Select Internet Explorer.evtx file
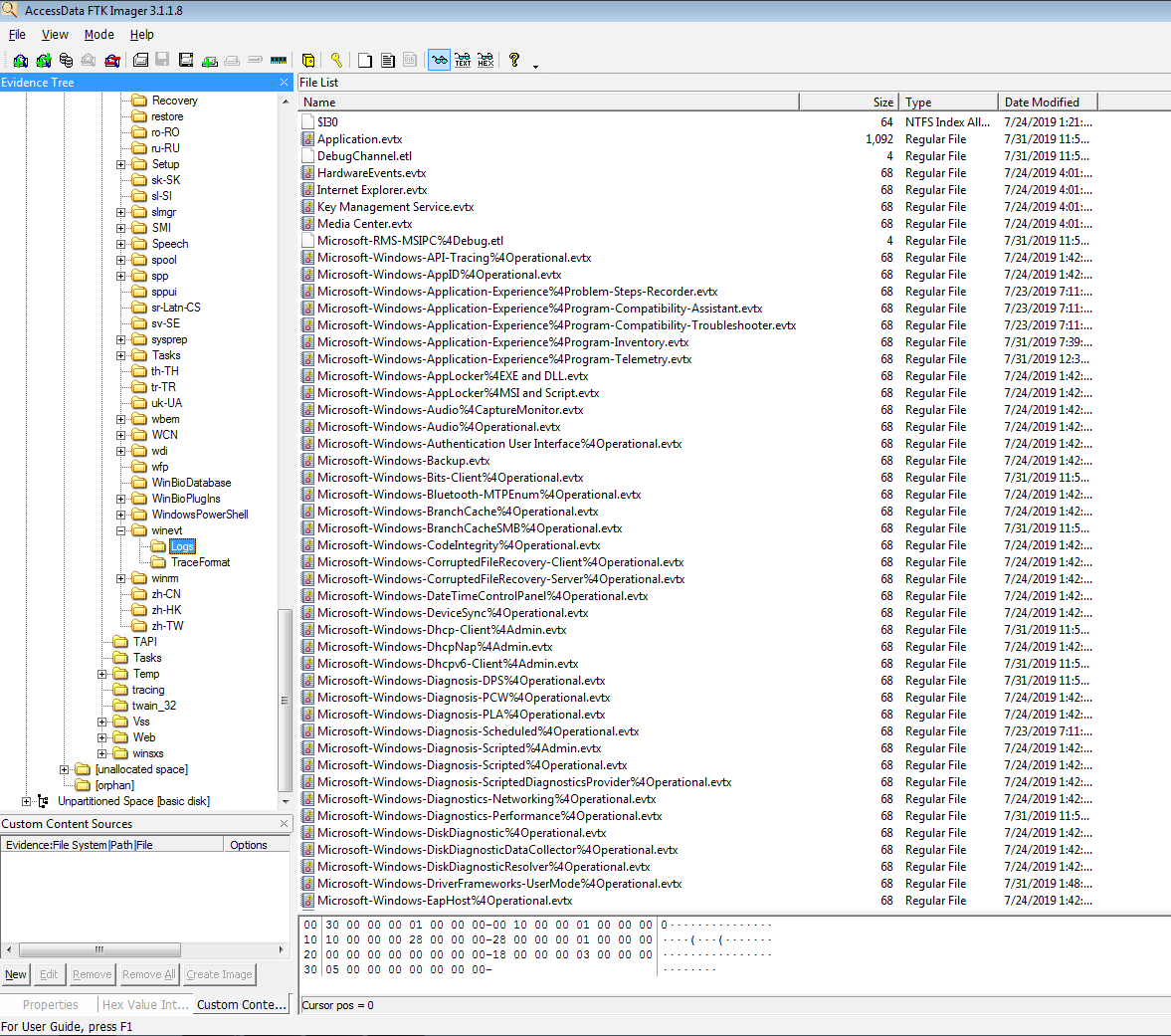 click(372, 190)
